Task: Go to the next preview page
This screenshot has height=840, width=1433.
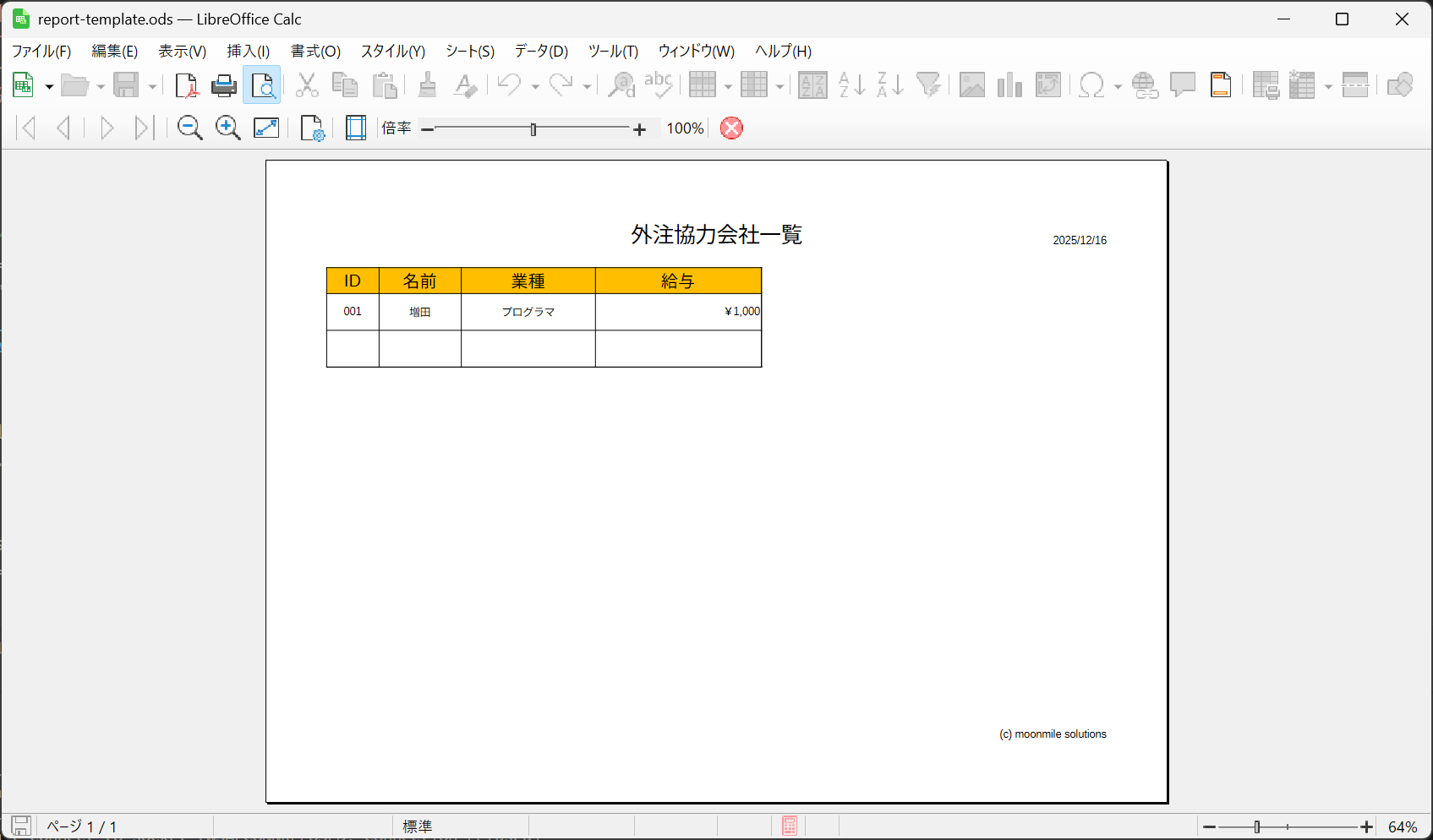Action: click(107, 128)
